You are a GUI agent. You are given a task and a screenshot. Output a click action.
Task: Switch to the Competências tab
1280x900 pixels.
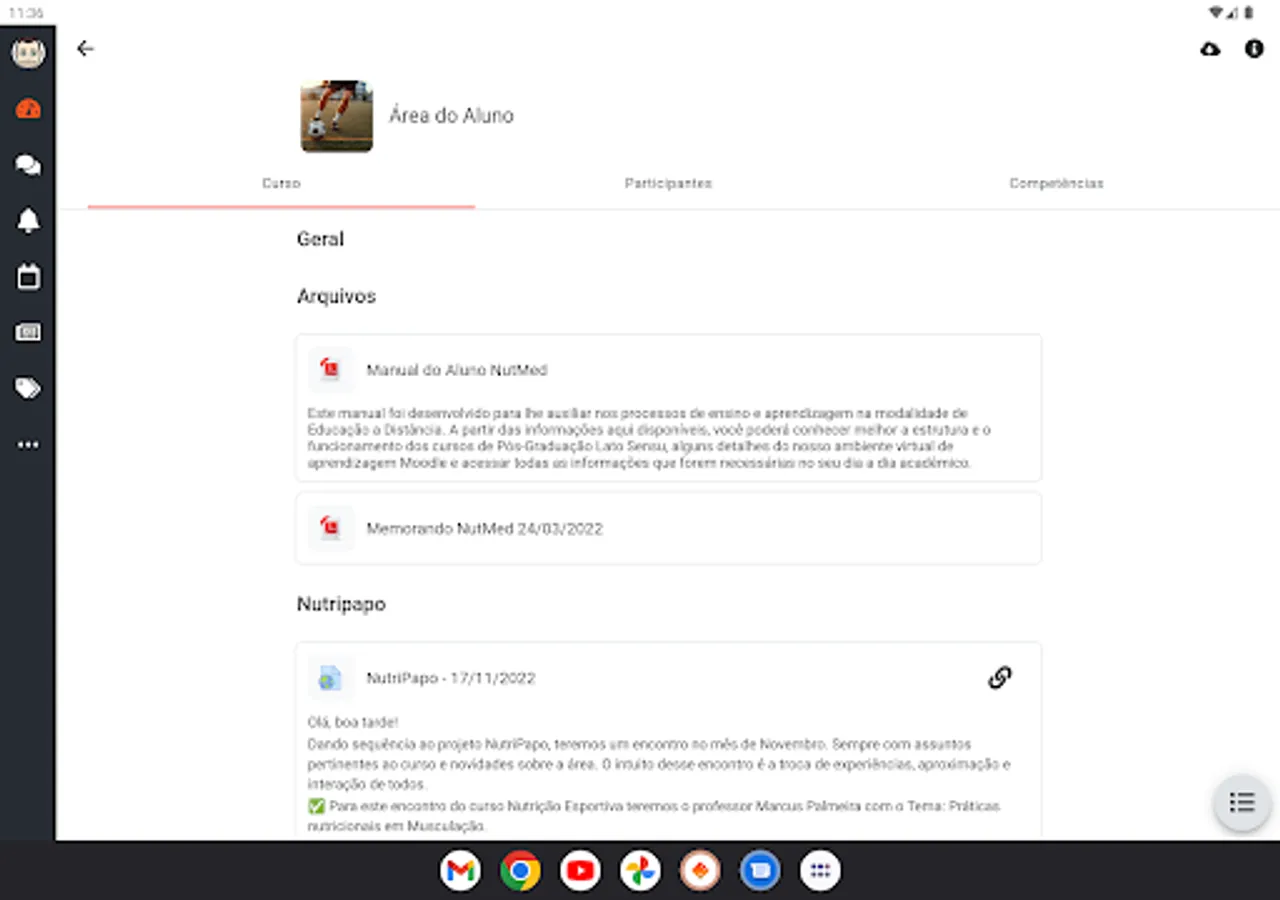tap(1056, 184)
